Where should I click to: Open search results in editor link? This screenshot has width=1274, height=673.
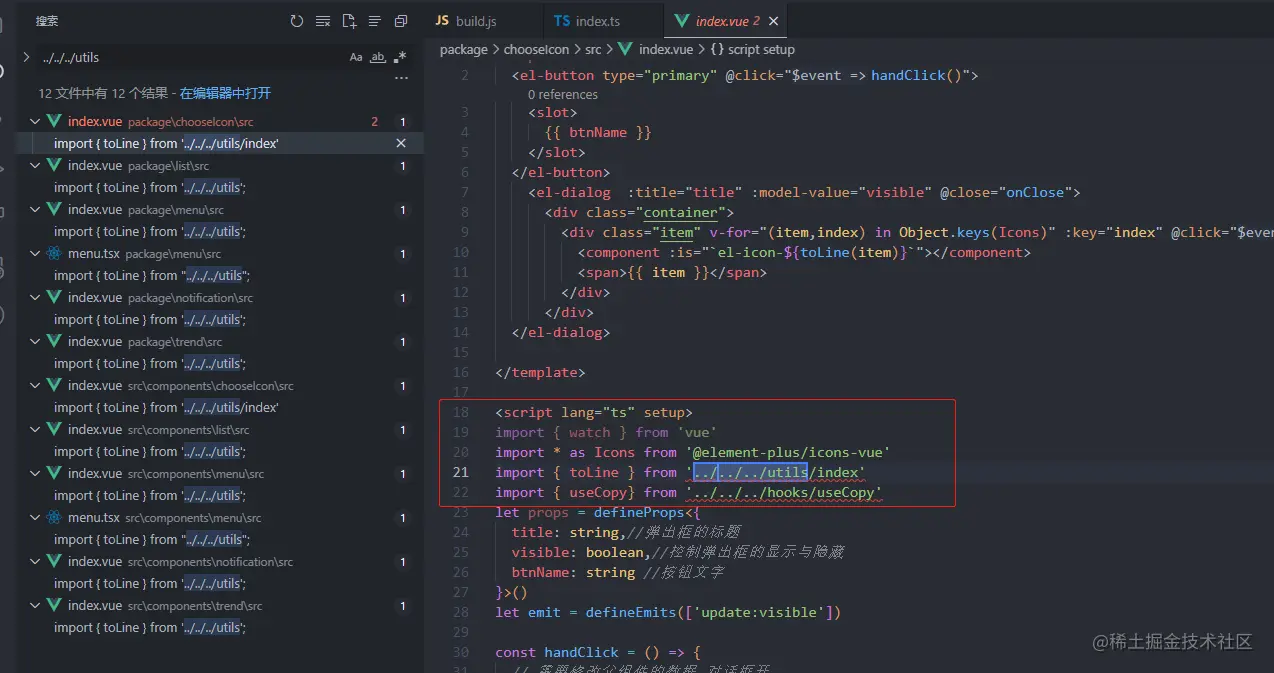225,93
